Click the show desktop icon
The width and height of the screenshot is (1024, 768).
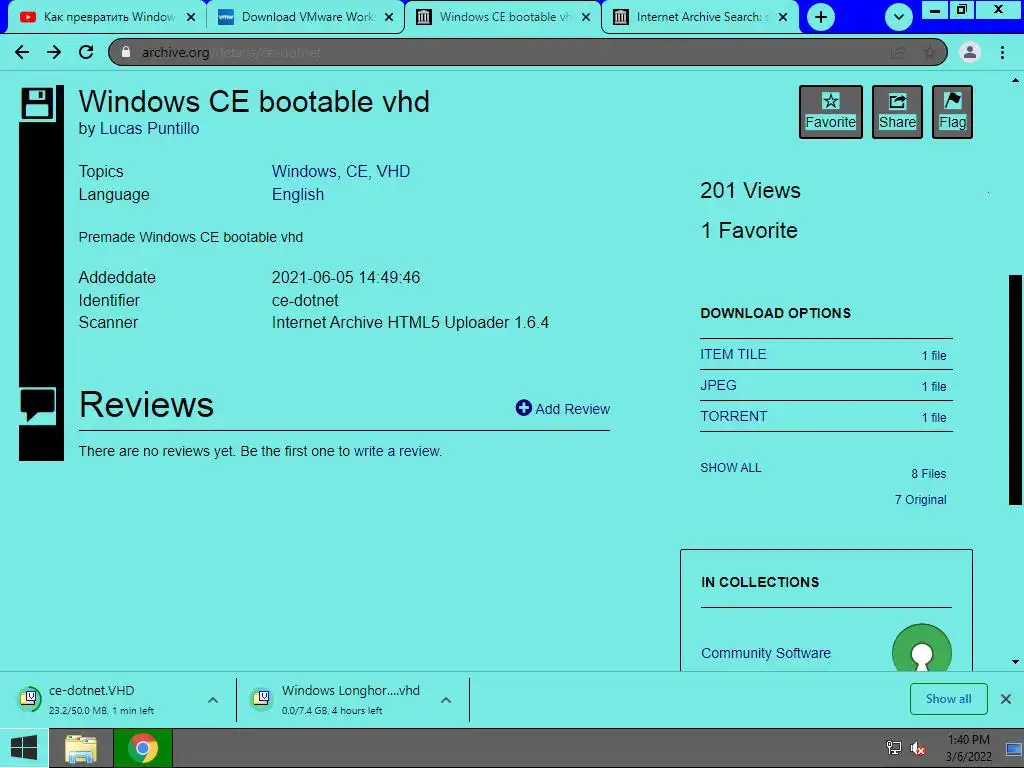(x=1014, y=748)
